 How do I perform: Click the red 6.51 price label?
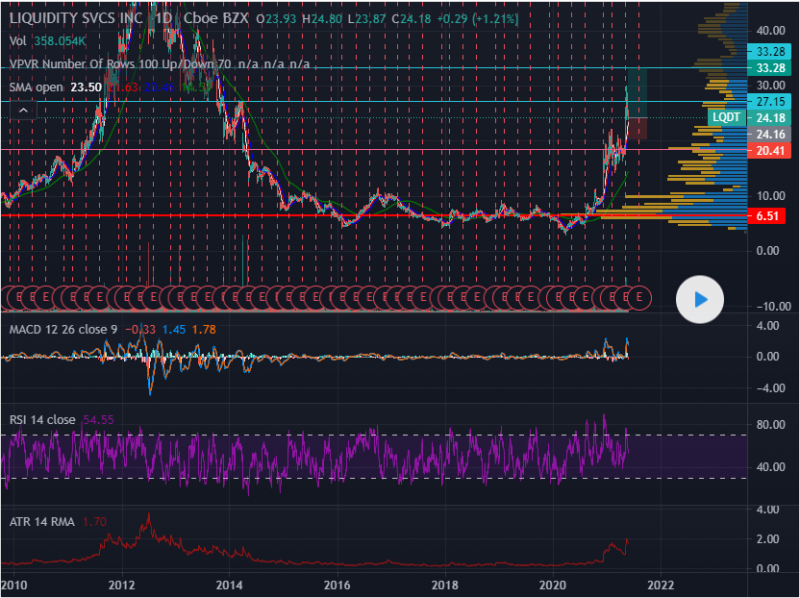tap(769, 216)
